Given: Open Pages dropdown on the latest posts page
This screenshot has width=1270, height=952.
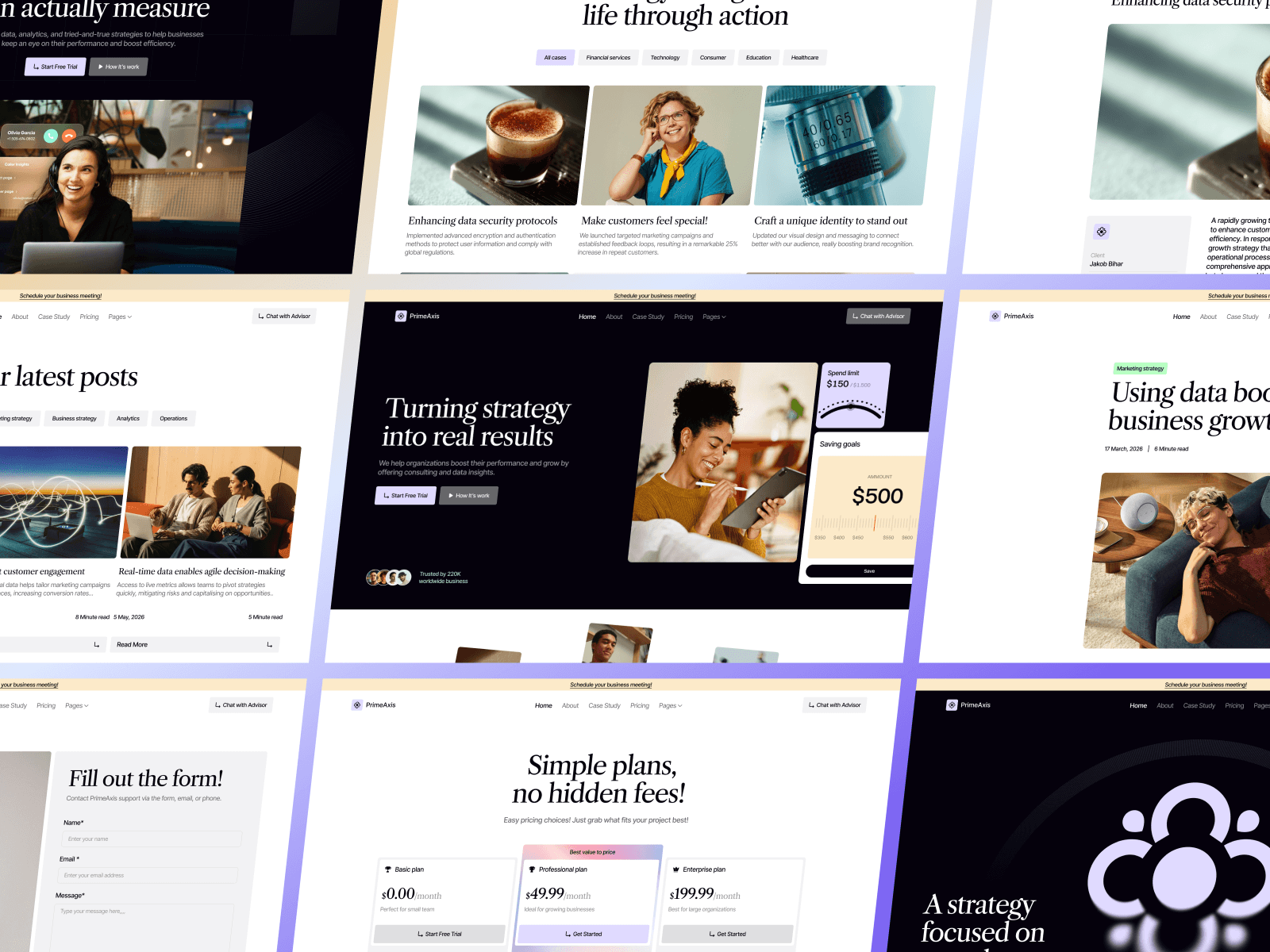Looking at the screenshot, I should pyautogui.click(x=120, y=317).
